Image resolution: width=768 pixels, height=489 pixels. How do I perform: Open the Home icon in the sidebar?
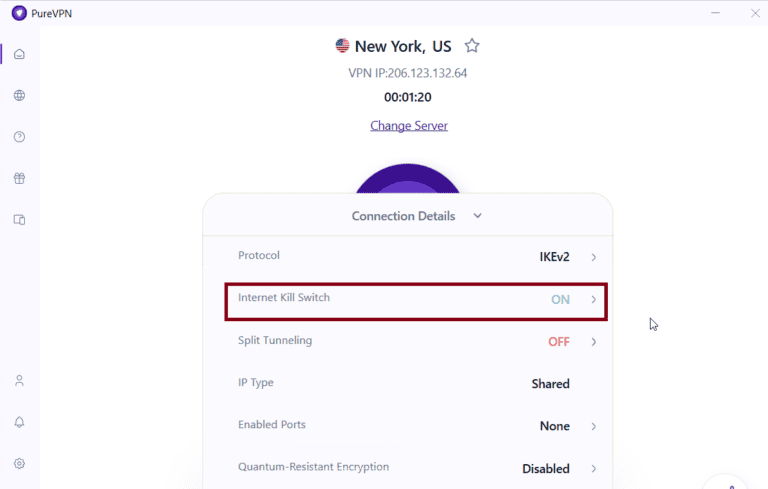click(x=19, y=54)
